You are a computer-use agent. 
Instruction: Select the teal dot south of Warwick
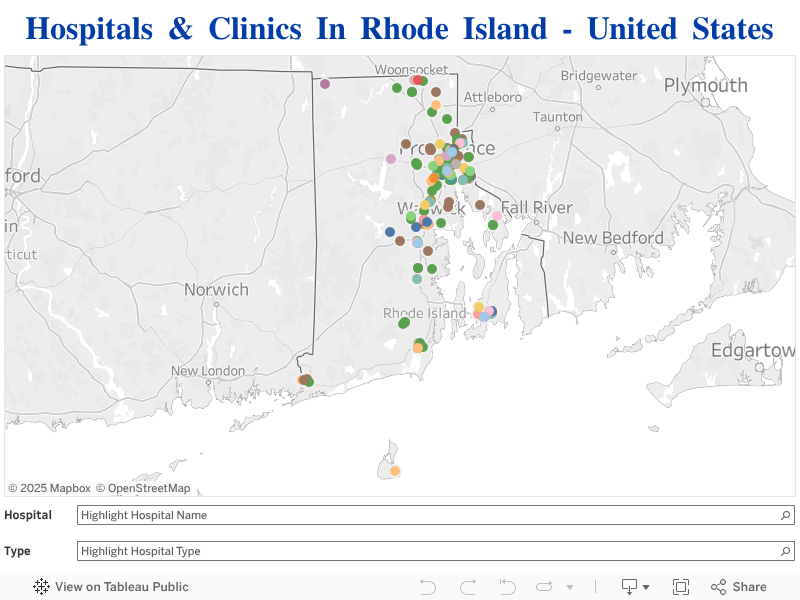[417, 279]
